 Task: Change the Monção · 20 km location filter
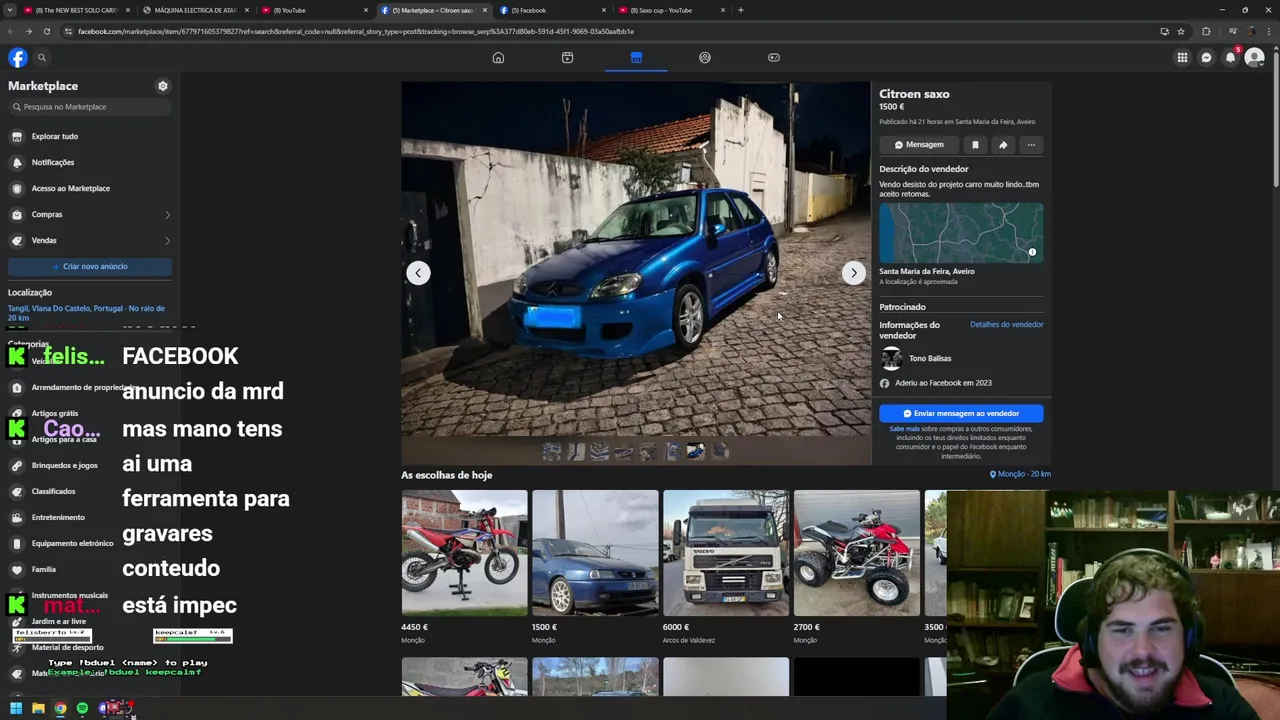(1020, 474)
